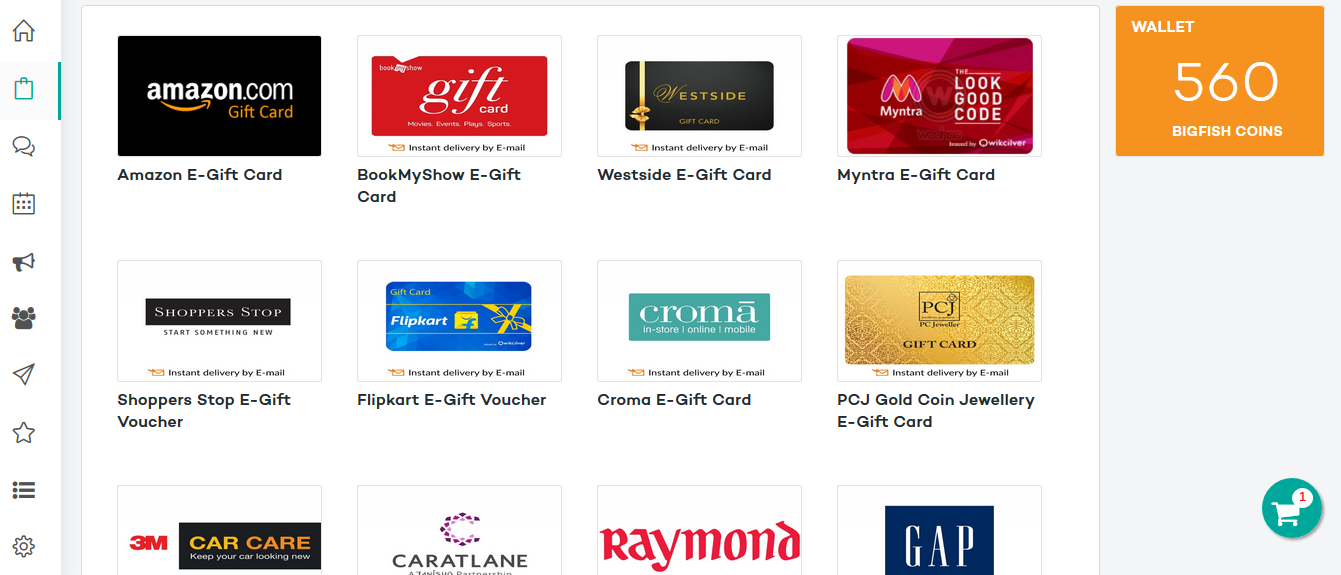Open the chat bubbles icon
1341x575 pixels.
click(24, 147)
